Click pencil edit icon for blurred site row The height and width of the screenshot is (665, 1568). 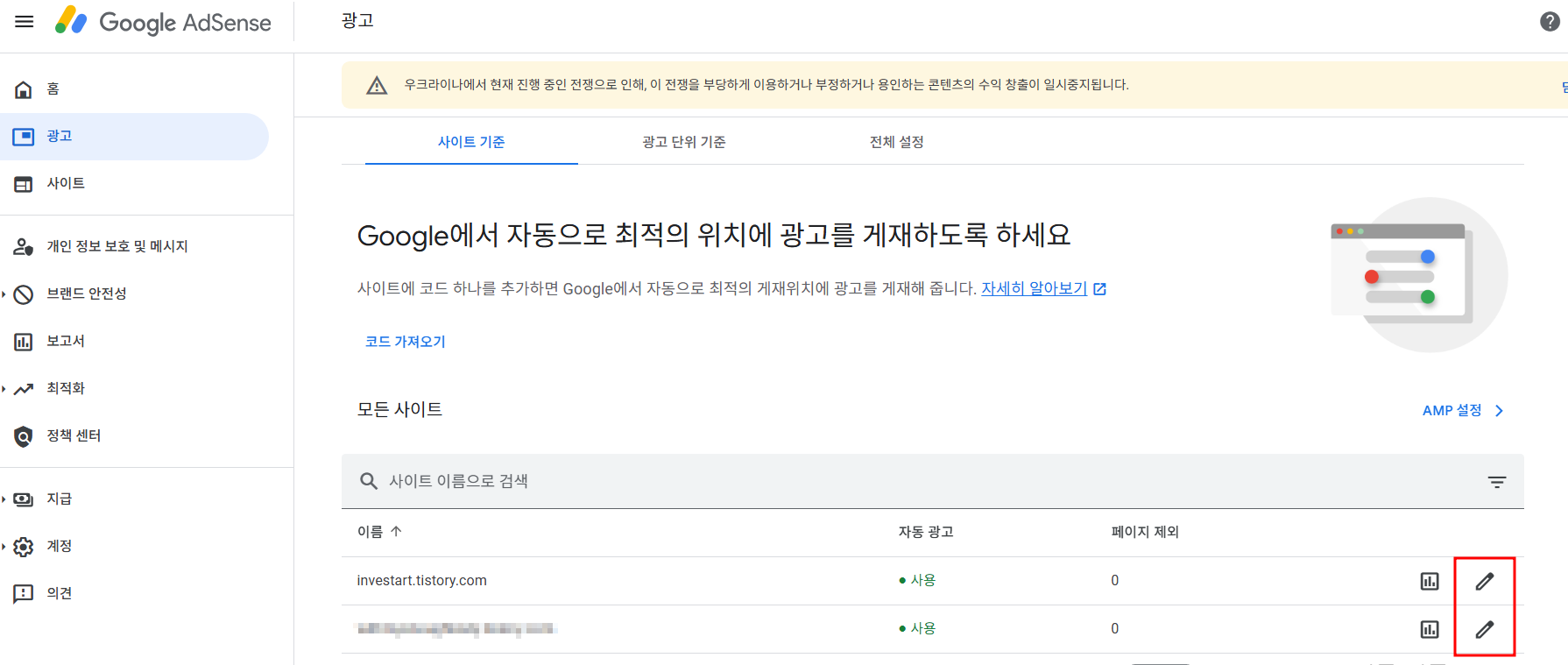click(x=1485, y=629)
